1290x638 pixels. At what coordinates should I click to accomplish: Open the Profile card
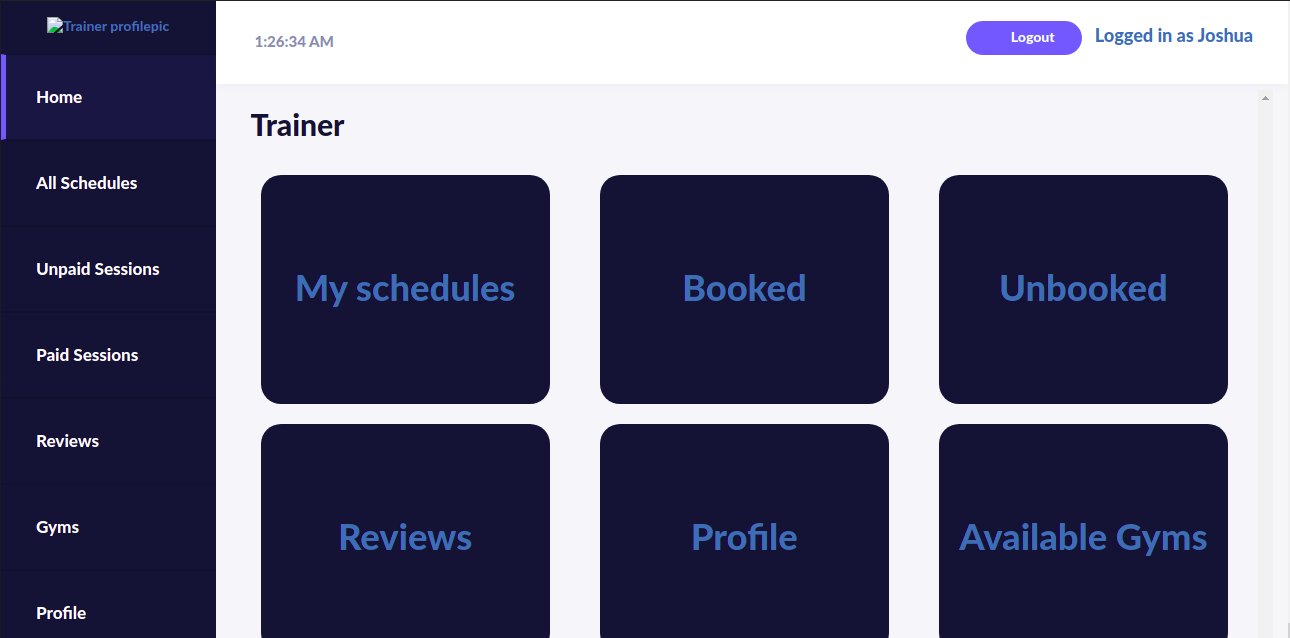pyautogui.click(x=744, y=537)
